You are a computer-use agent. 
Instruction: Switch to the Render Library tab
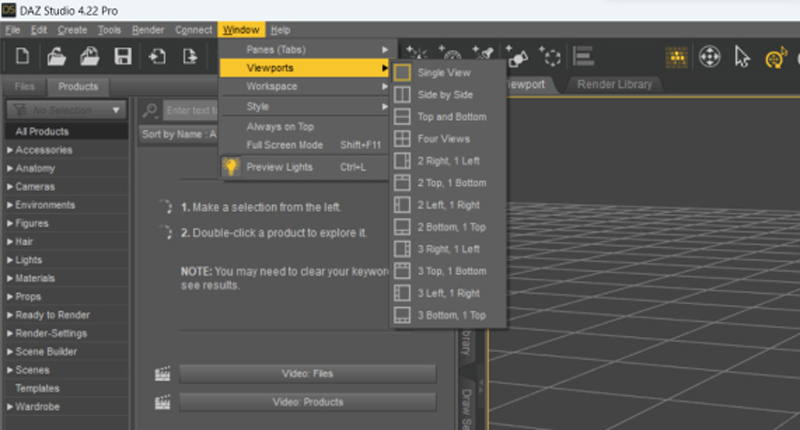click(x=614, y=85)
